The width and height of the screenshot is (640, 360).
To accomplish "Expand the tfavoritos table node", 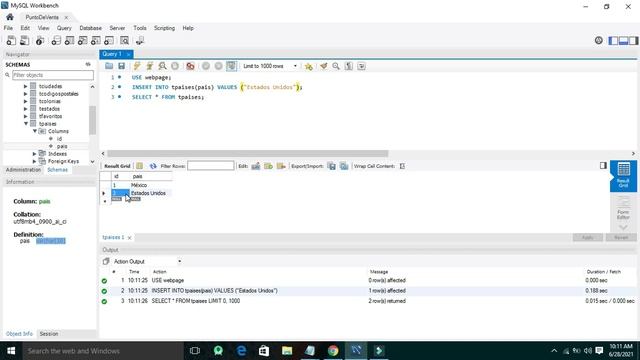I will 25,116.
